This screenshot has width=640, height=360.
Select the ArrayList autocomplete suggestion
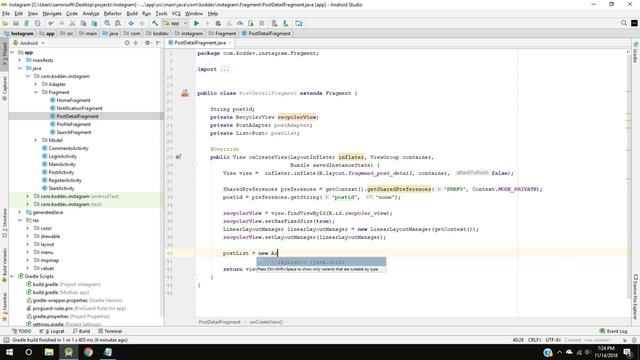pyautogui.click(x=321, y=262)
